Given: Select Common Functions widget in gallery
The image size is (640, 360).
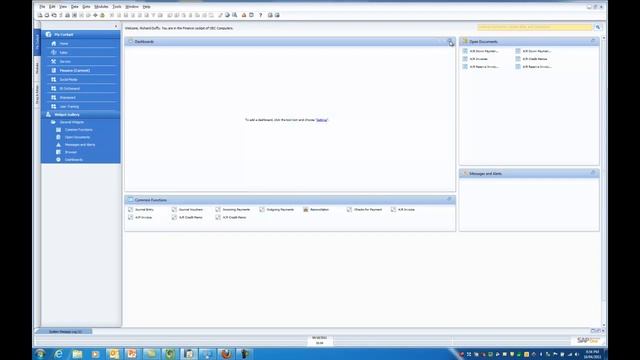Looking at the screenshot, I should [x=78, y=130].
